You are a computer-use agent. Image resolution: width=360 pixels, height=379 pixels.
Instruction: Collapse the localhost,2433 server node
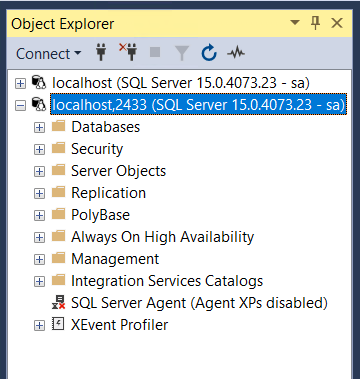[x=20, y=106]
